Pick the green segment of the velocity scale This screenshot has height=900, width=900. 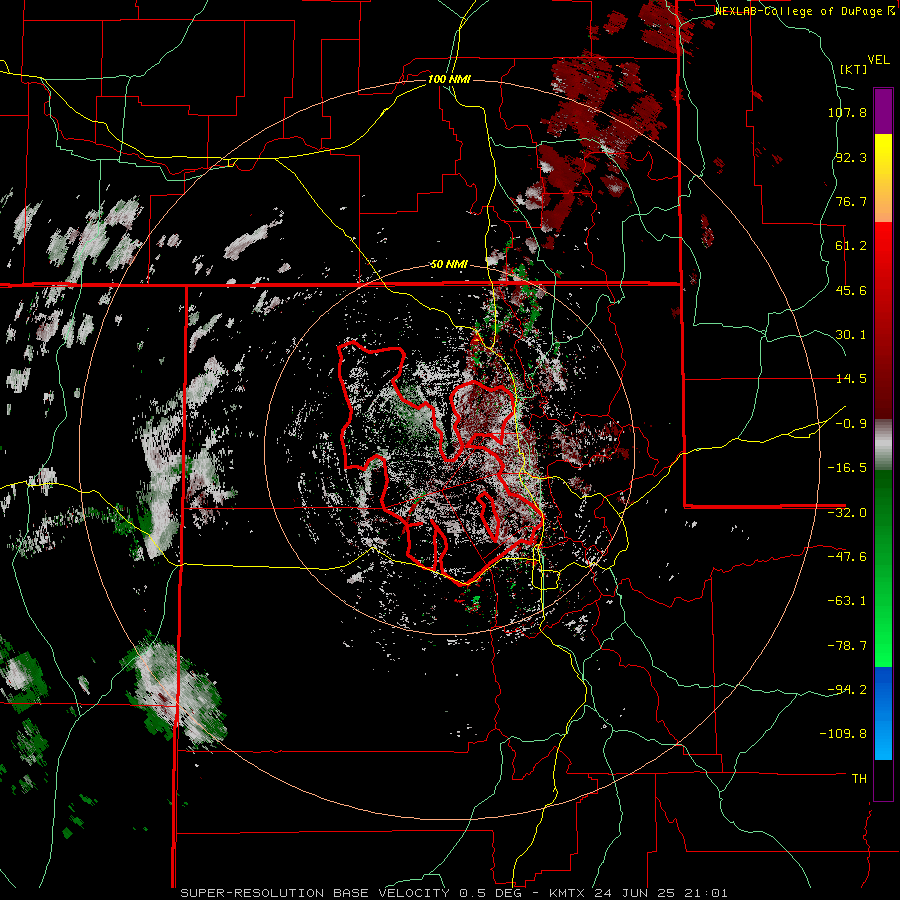pos(883,568)
